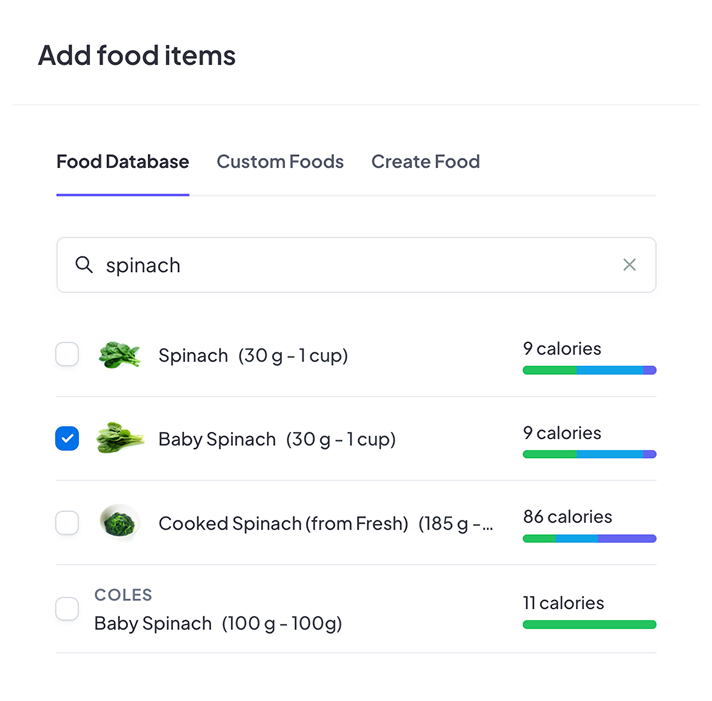Click the Coles 11 calories green bar
The image size is (712, 701).
tap(589, 624)
